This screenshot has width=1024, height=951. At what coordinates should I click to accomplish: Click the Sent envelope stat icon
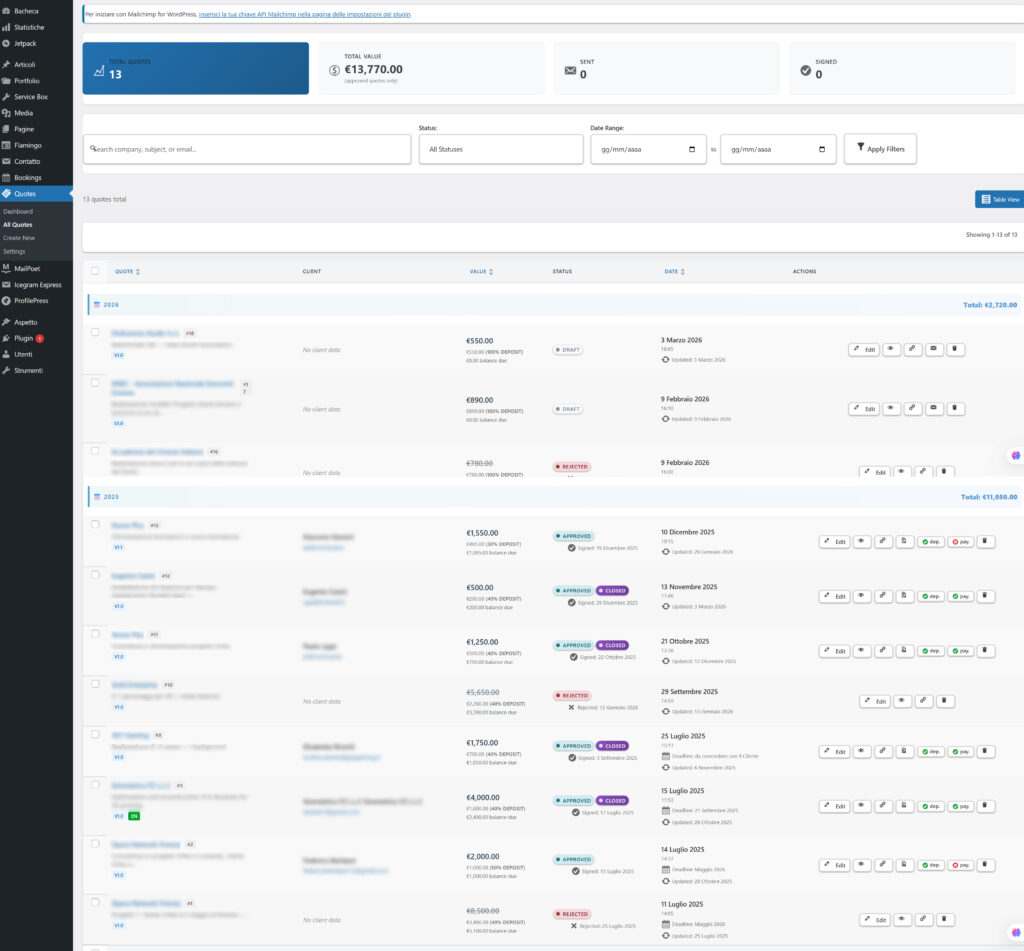tap(570, 71)
